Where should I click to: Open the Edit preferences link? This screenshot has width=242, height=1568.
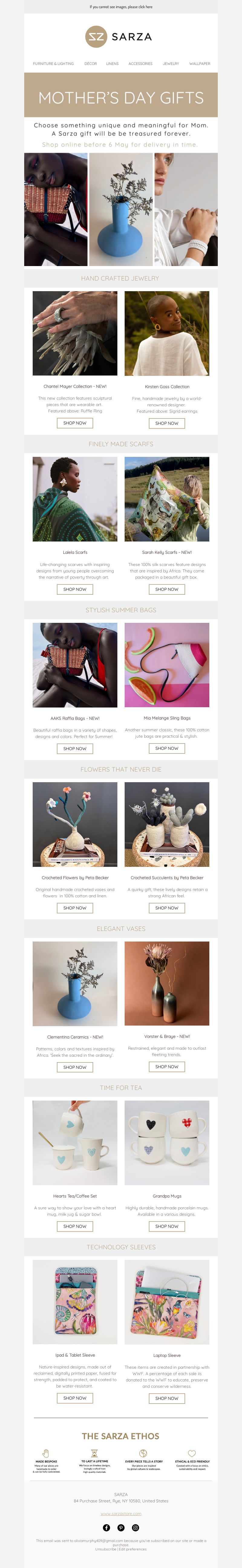pos(133,1549)
